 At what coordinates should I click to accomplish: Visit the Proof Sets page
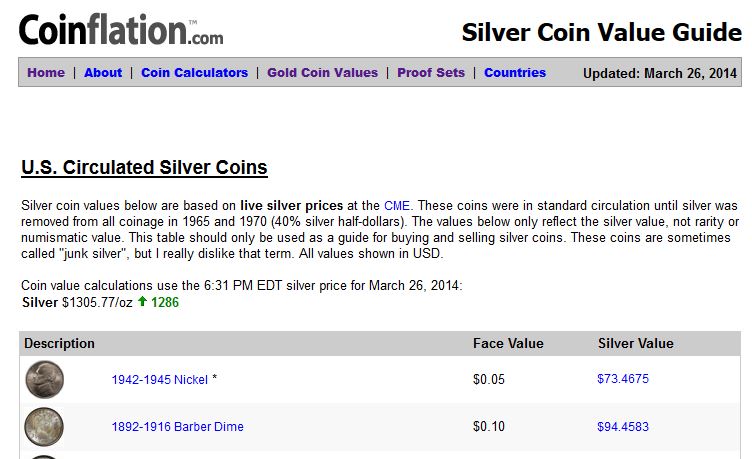pyautogui.click(x=431, y=72)
